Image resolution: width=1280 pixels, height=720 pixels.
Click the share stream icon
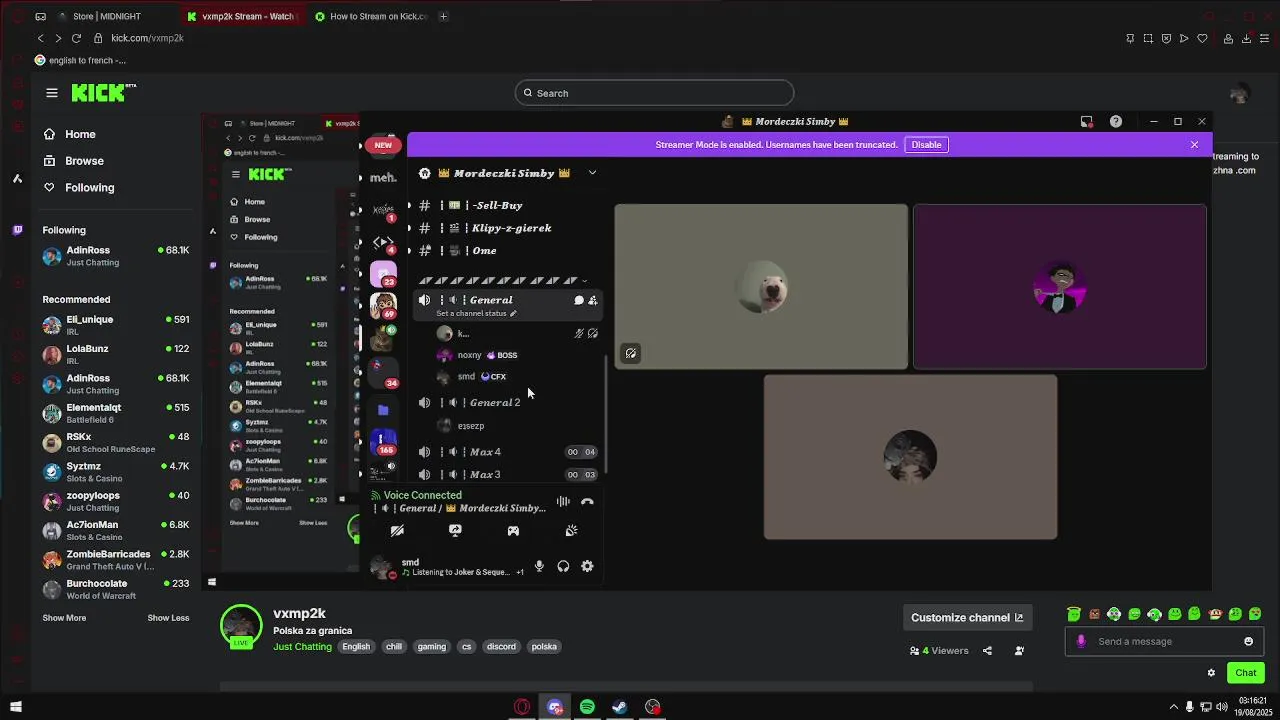point(987,650)
